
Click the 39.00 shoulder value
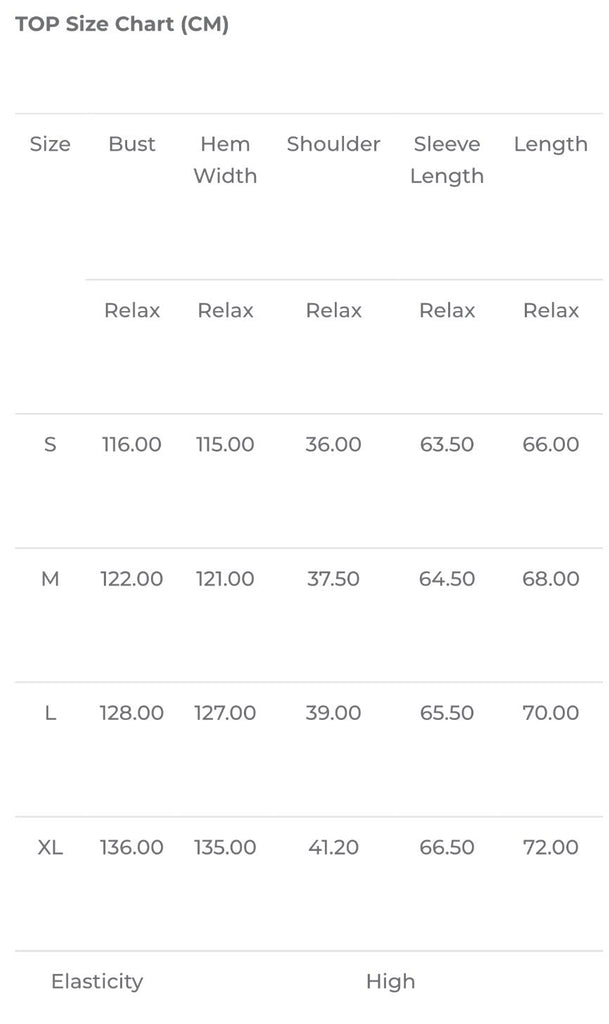click(333, 713)
